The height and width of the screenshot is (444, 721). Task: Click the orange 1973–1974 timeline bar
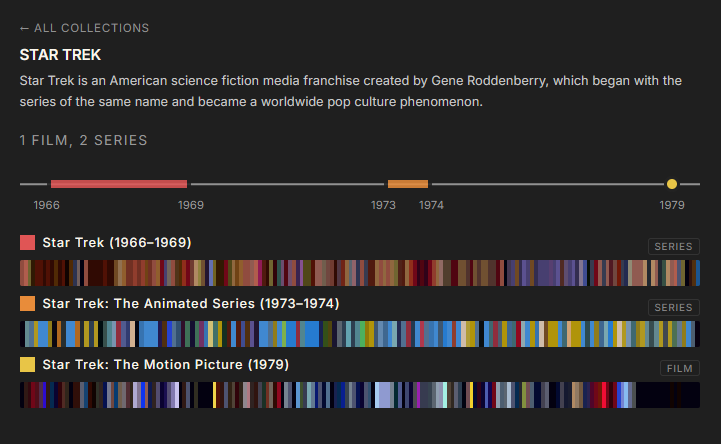click(408, 184)
